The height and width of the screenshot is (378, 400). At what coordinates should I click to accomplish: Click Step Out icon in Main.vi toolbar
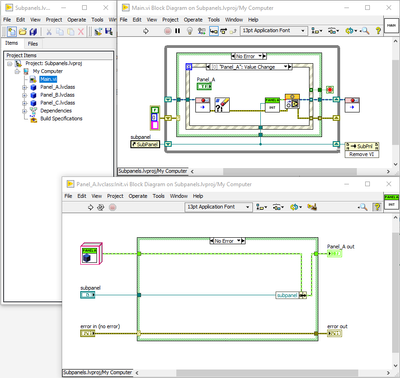(233, 31)
